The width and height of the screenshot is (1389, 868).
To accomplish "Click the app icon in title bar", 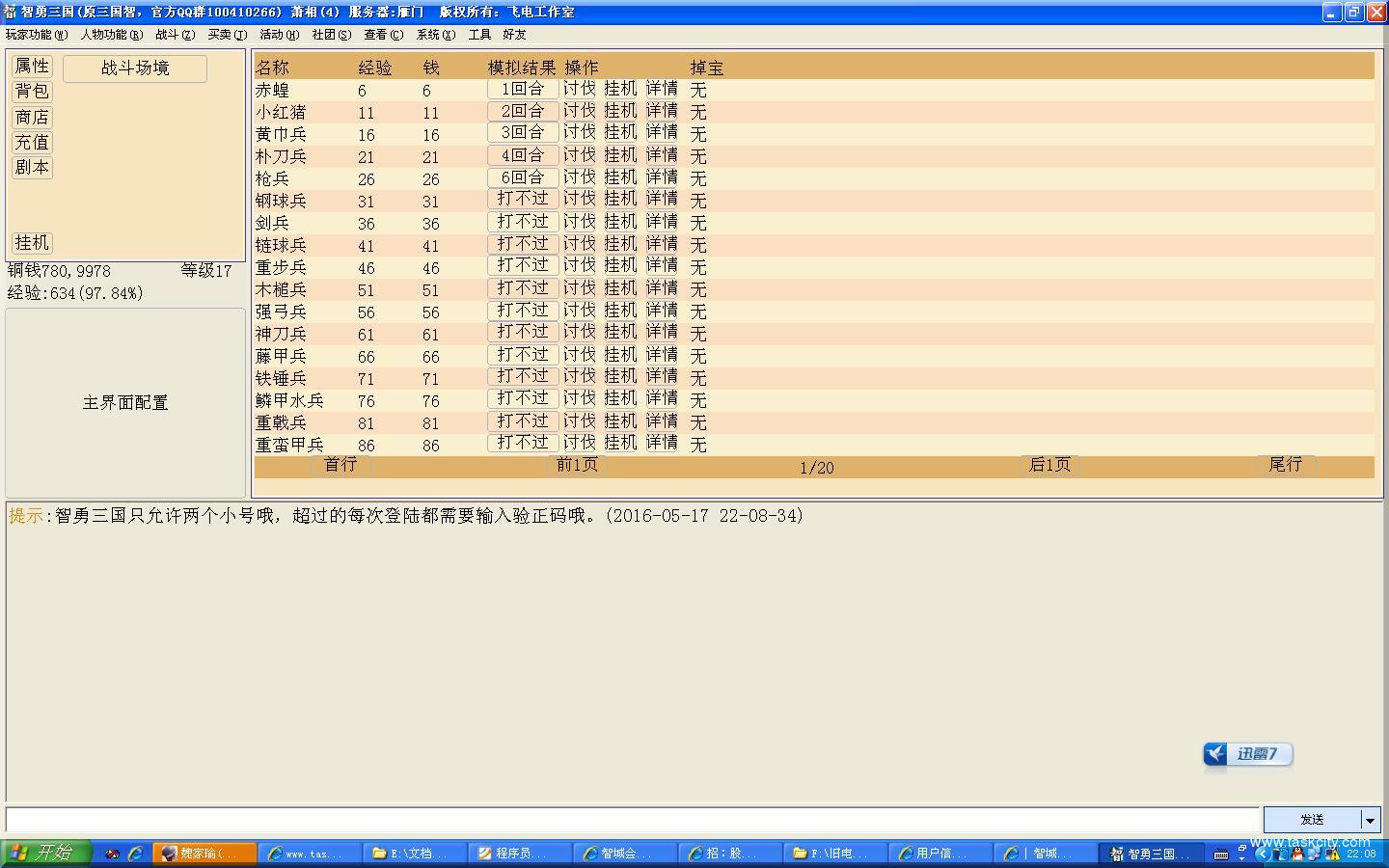I will pyautogui.click(x=10, y=12).
